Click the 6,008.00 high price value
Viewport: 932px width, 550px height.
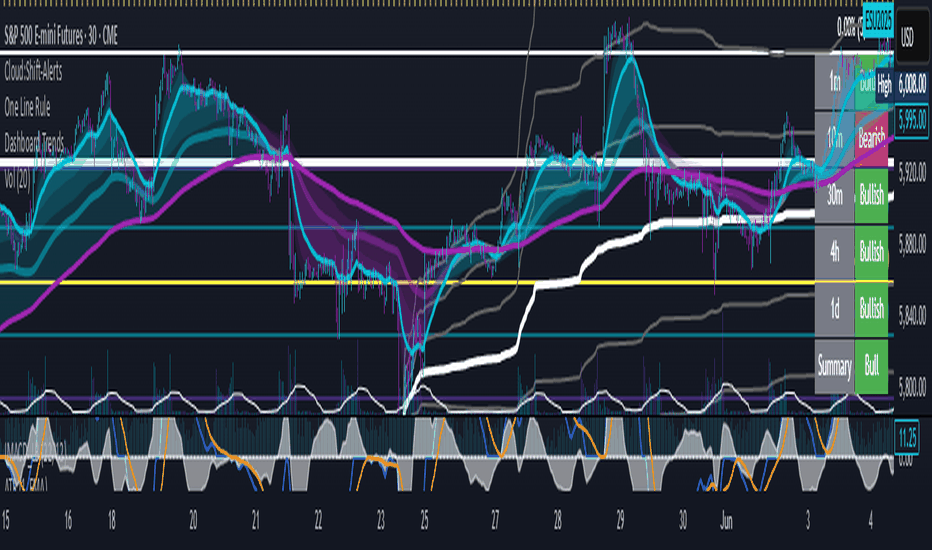[912, 84]
